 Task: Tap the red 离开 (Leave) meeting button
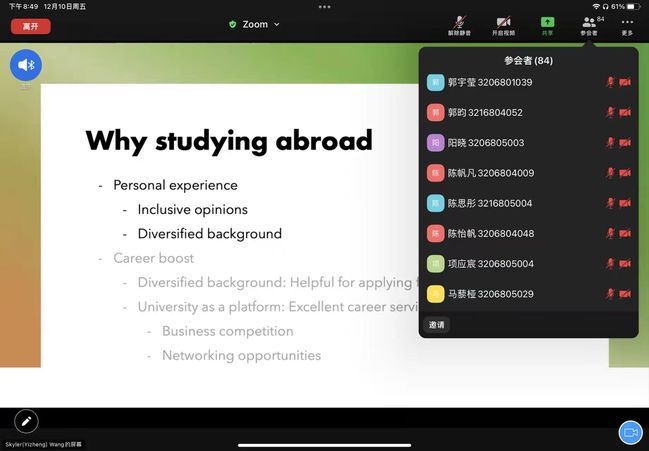click(30, 26)
